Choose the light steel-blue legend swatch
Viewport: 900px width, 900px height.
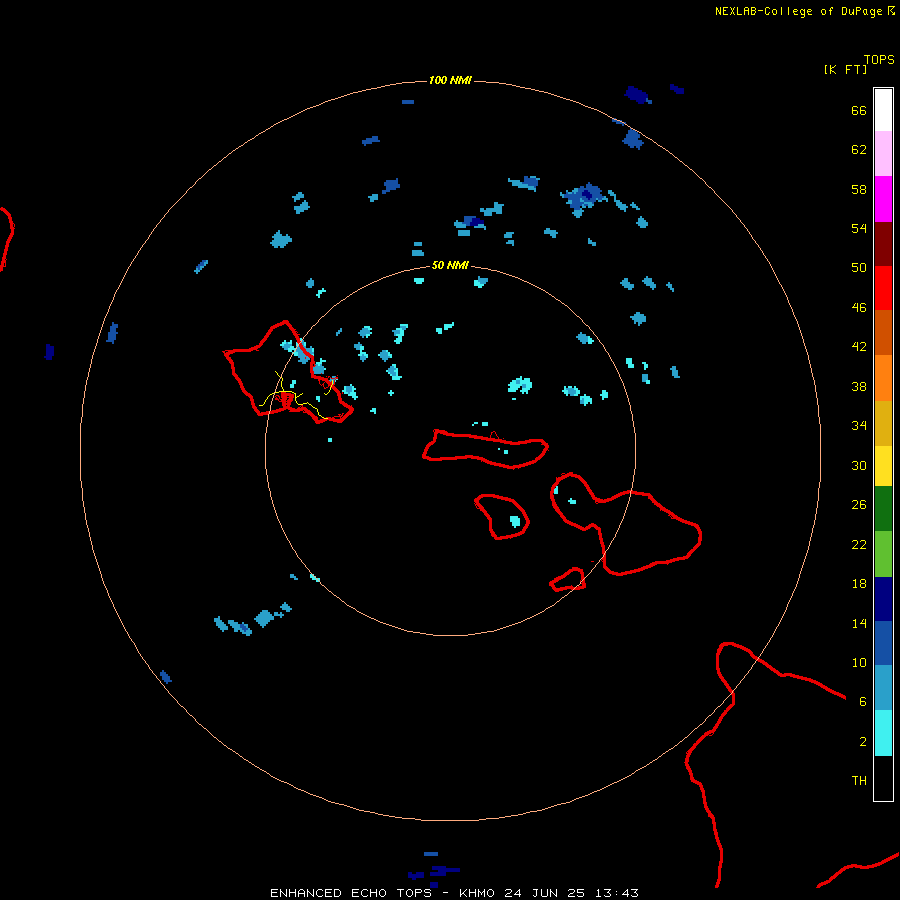point(883,688)
